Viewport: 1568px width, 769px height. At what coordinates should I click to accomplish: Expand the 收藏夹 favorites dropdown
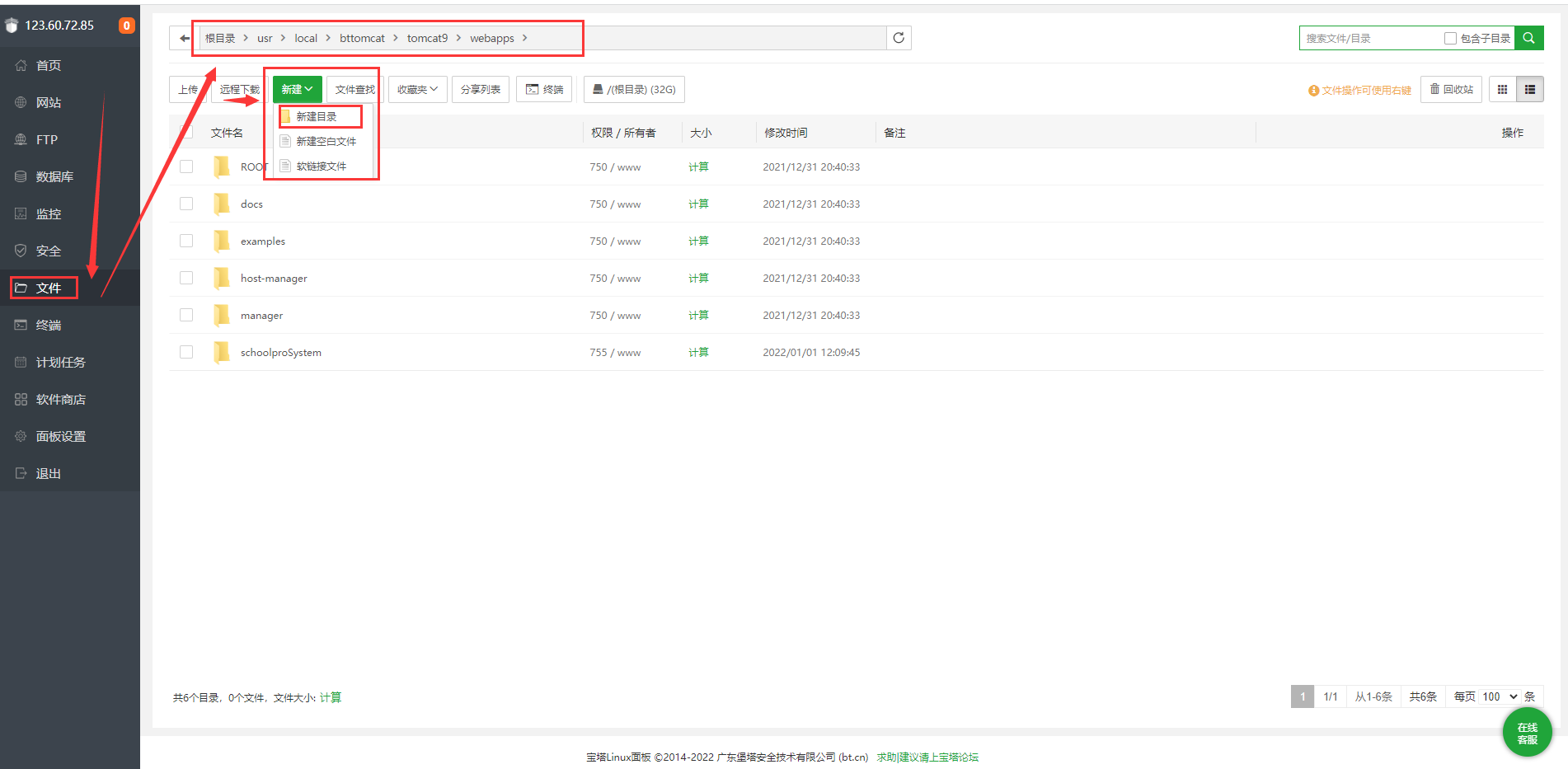tap(417, 89)
